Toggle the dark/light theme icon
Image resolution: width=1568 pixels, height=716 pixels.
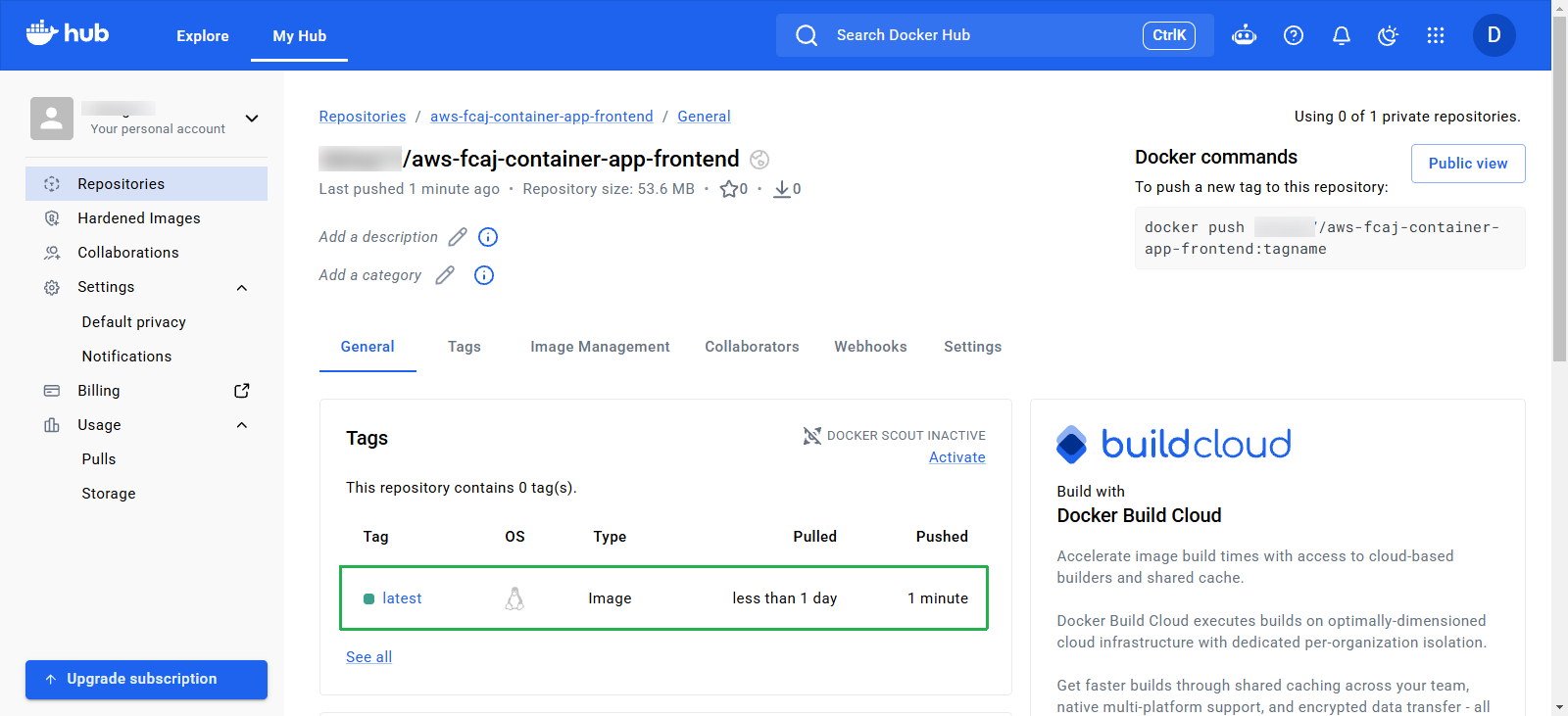tap(1388, 35)
